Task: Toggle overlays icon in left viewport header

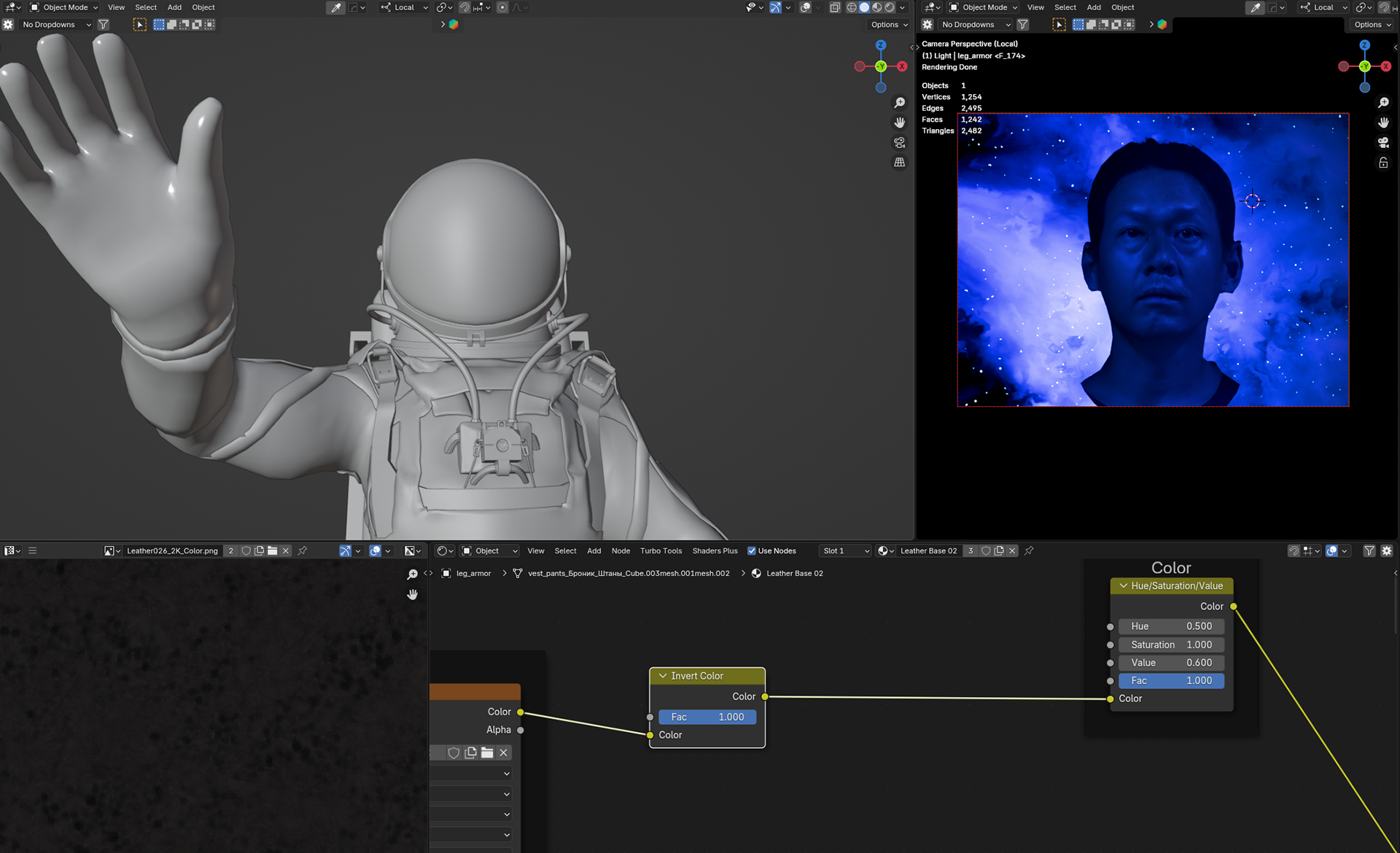Action: [x=805, y=7]
